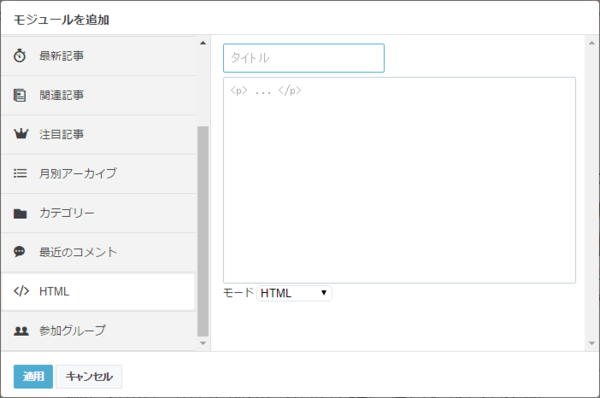
Task: Click the list icon for 月別アーカイブ
Action: pyautogui.click(x=20, y=174)
